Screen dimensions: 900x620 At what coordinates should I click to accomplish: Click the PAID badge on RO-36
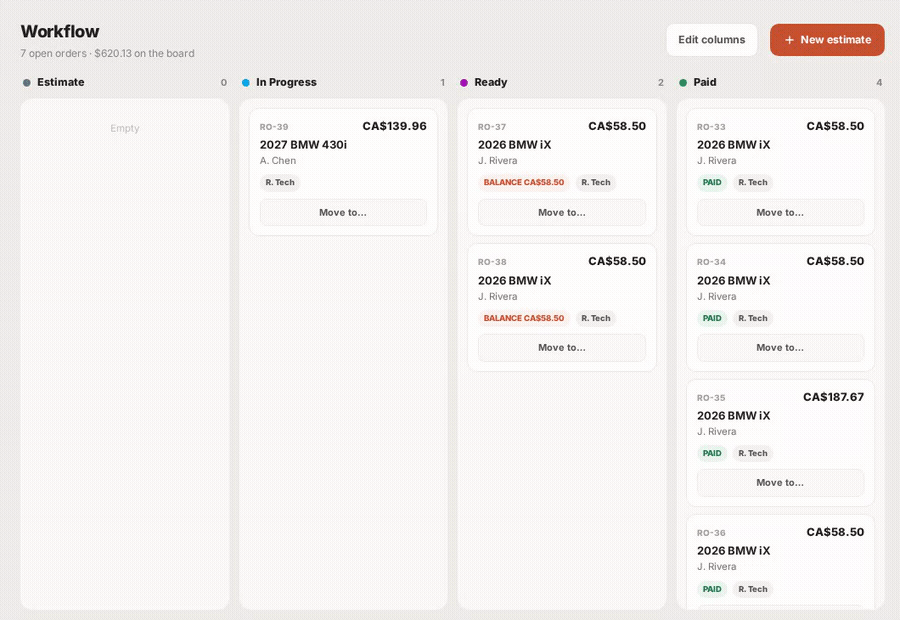tap(712, 589)
